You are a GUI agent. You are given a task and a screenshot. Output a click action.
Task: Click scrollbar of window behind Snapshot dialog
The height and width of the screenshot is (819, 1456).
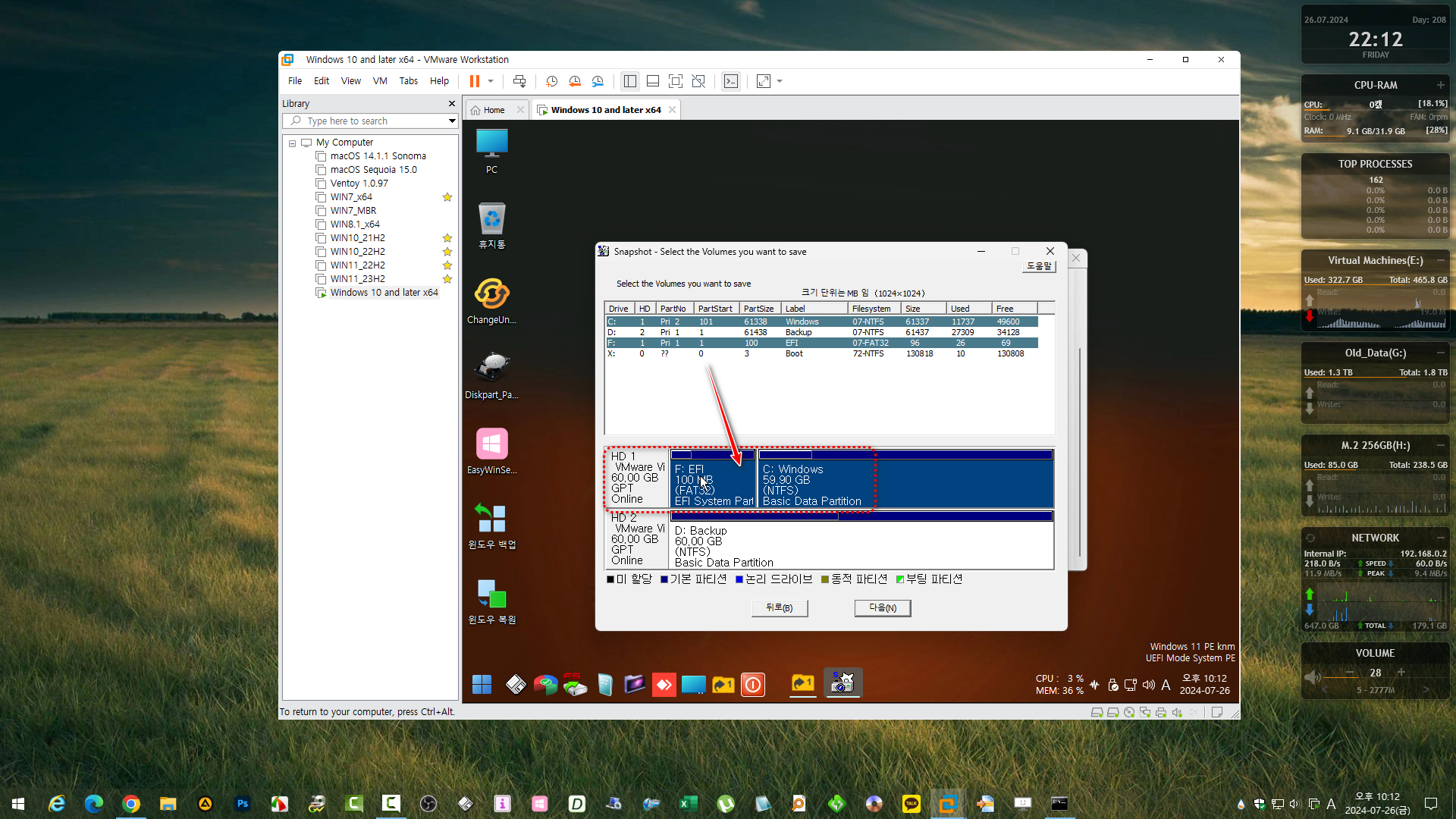[x=1080, y=451]
